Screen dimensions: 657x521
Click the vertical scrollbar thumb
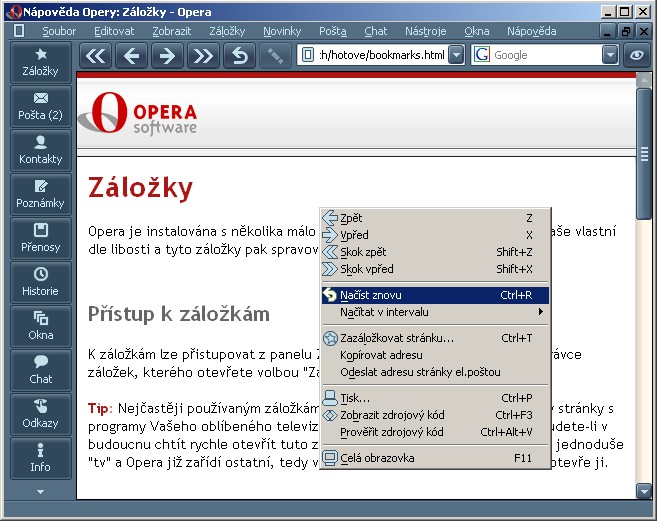(644, 154)
